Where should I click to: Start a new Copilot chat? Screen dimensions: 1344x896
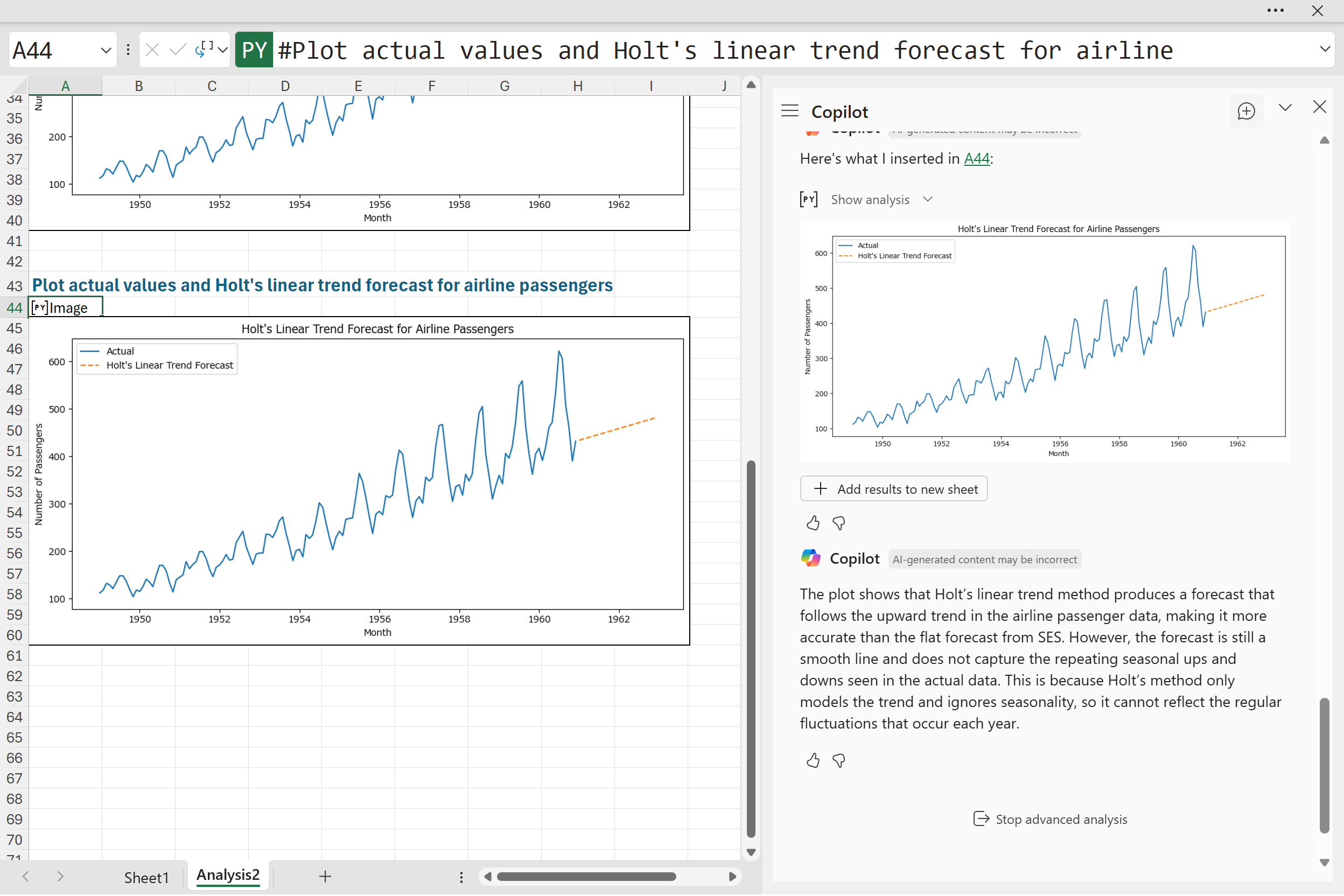(x=1245, y=111)
